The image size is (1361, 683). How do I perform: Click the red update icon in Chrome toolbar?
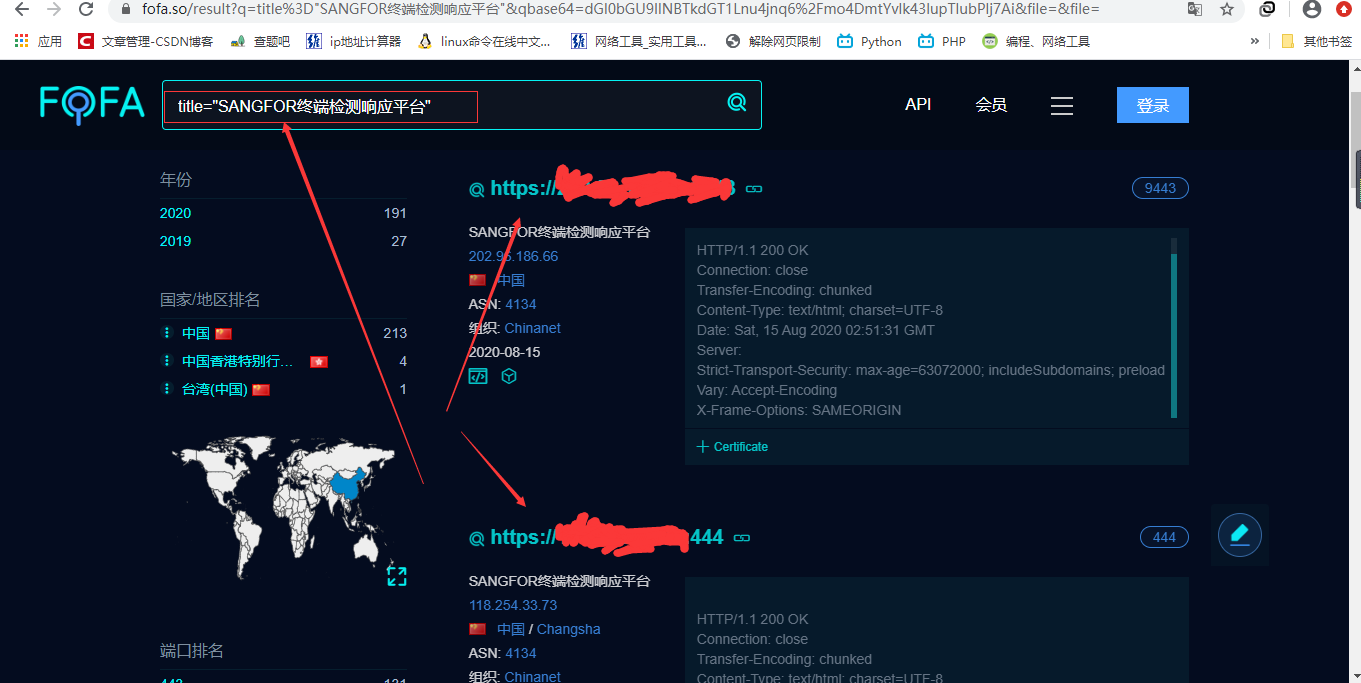[x=1344, y=9]
